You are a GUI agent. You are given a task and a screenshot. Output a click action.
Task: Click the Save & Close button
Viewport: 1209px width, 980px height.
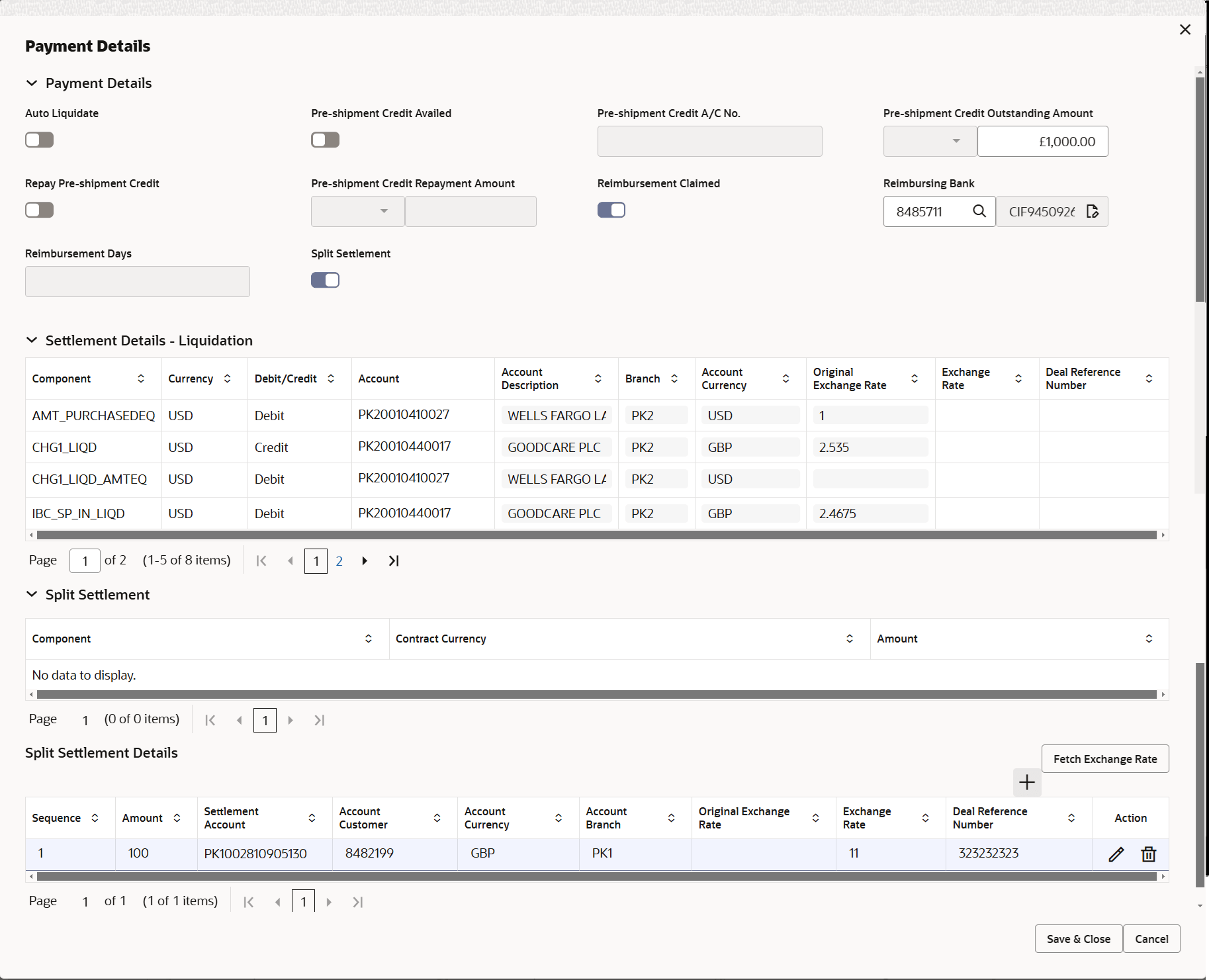[x=1077, y=938]
